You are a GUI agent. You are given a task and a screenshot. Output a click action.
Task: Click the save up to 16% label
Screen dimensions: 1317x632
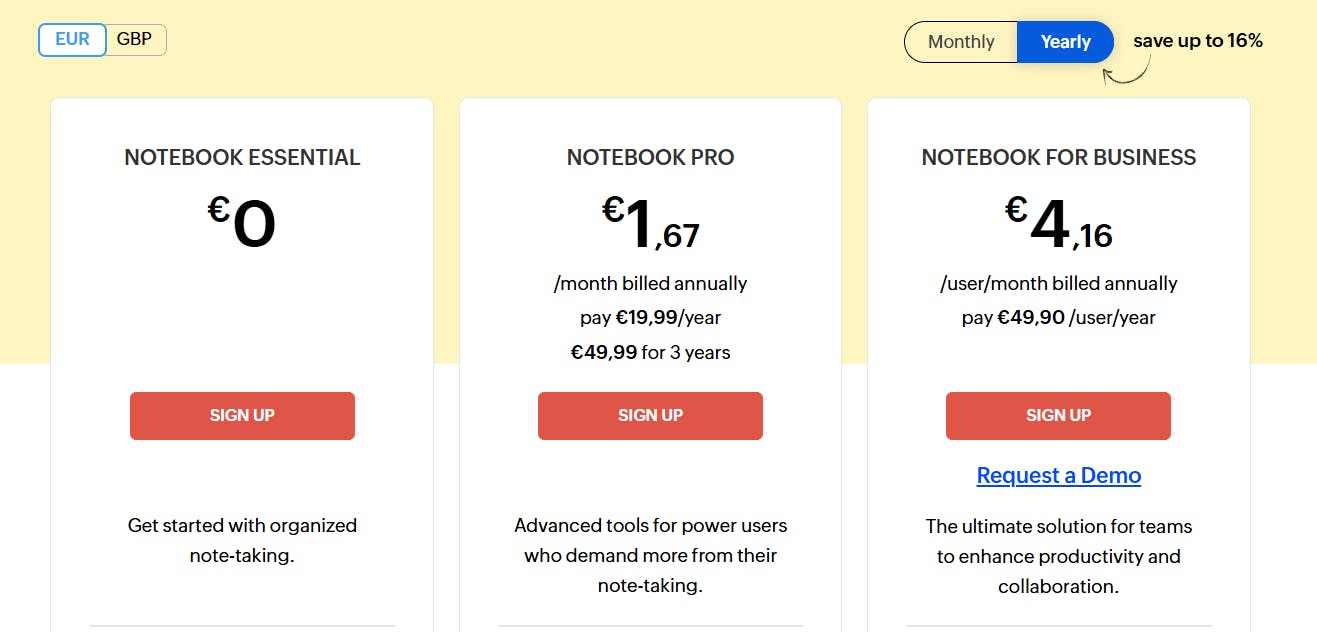pyautogui.click(x=1197, y=40)
